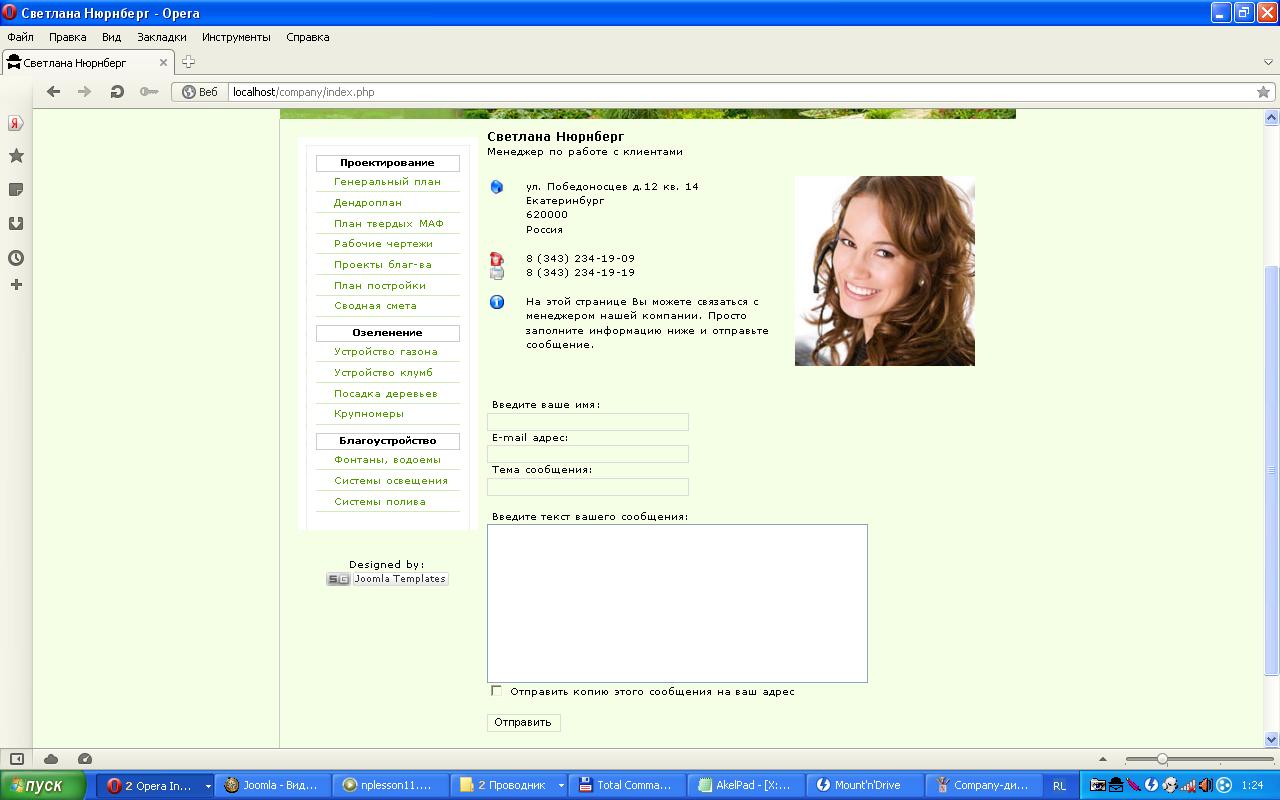This screenshot has width=1280, height=800.
Task: Go back with the Back arrow
Action: (54, 92)
